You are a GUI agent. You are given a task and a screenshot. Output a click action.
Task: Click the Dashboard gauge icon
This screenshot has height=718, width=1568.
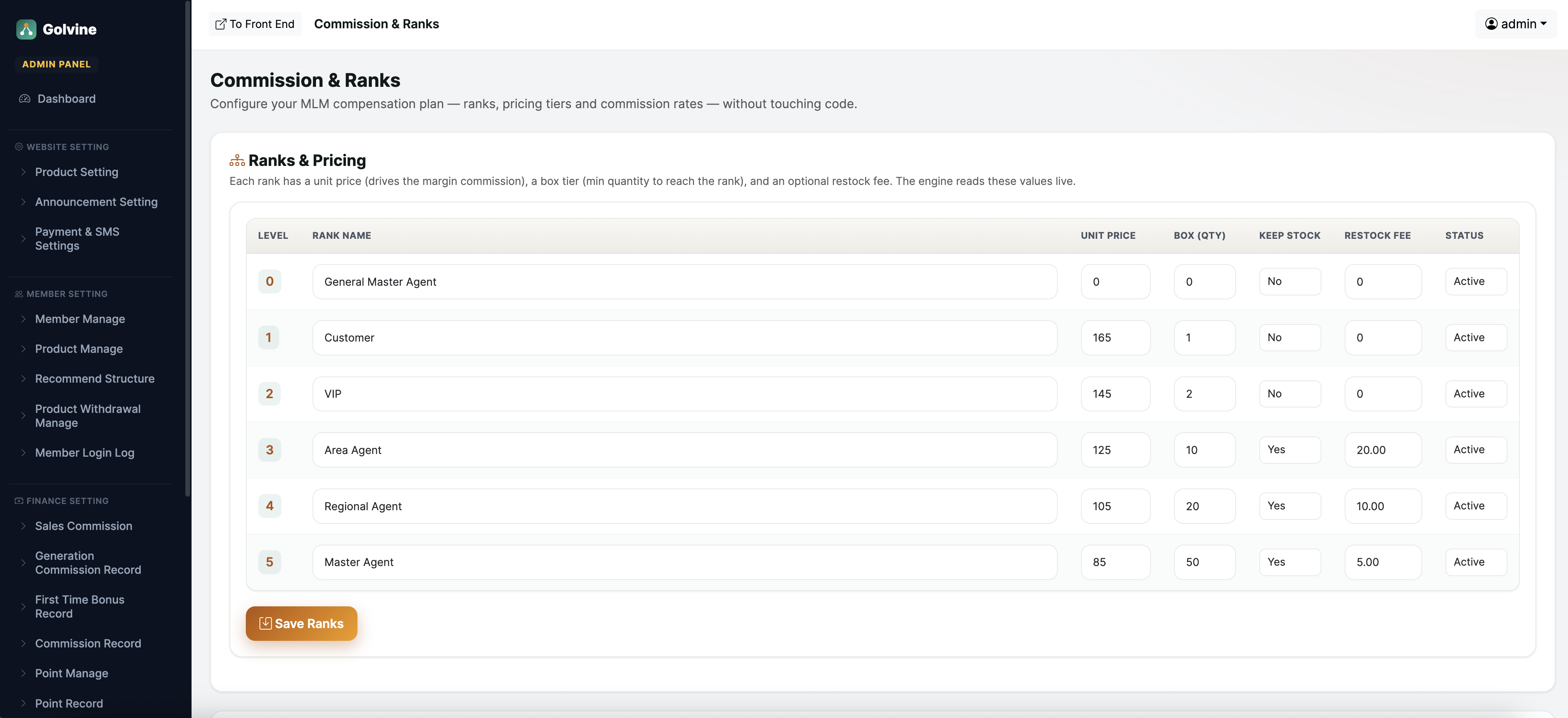tap(24, 98)
